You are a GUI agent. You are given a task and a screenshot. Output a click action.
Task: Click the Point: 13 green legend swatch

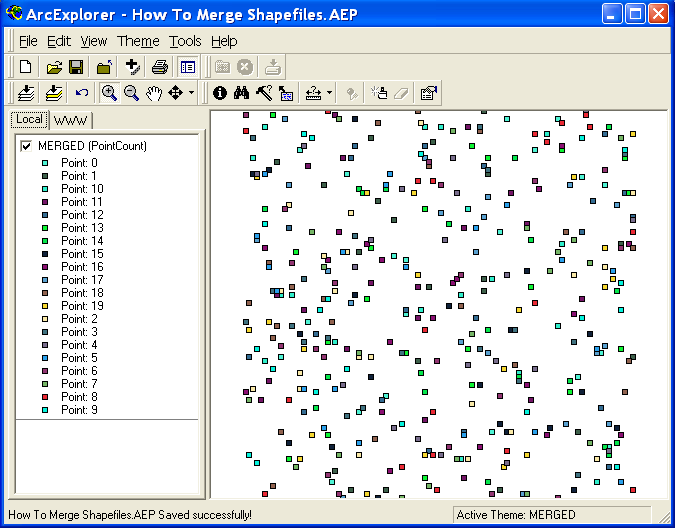pos(45,228)
